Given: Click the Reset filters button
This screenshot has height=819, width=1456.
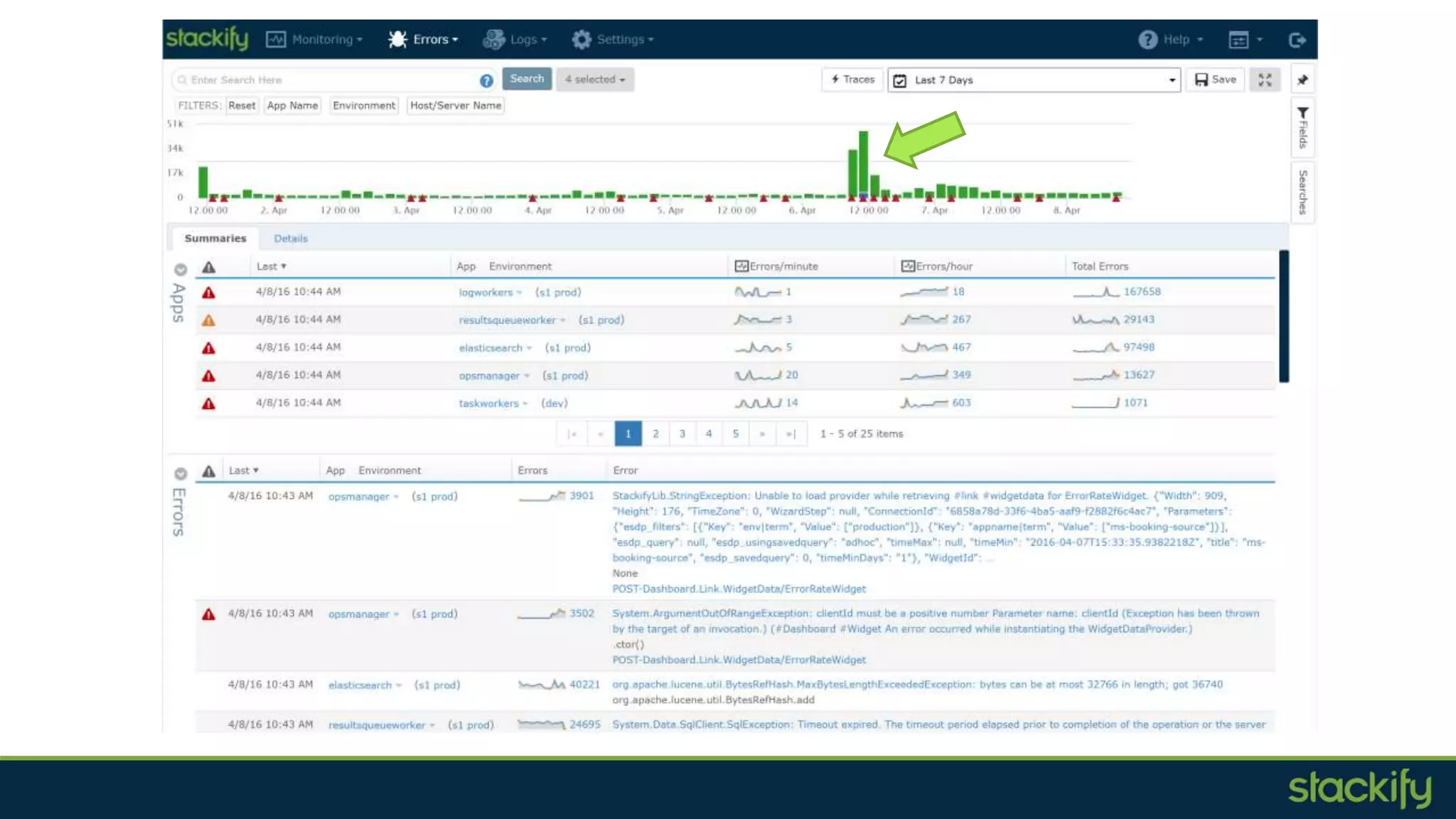Looking at the screenshot, I should pos(242,105).
